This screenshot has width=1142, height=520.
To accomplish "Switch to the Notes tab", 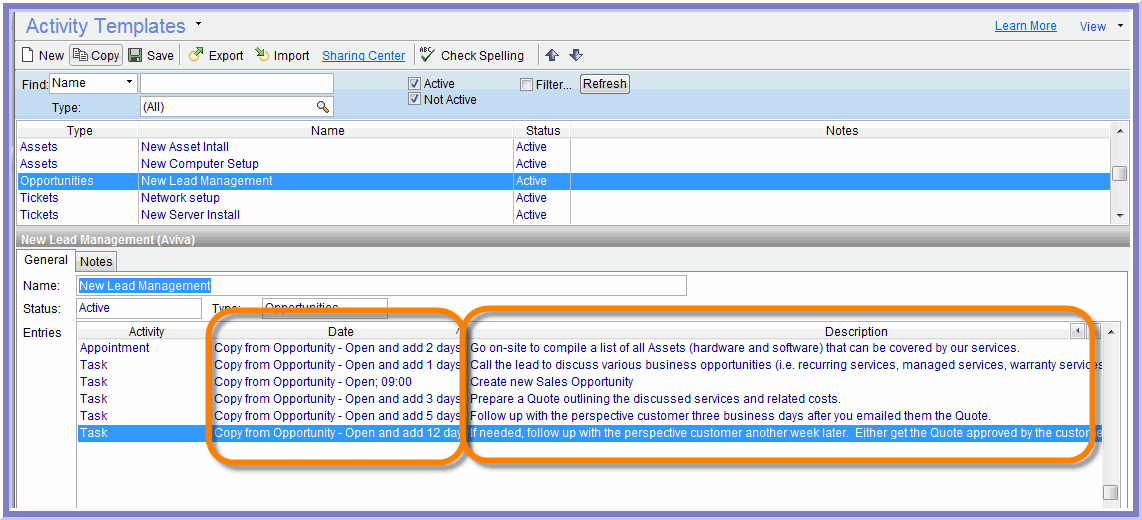I will 96,261.
